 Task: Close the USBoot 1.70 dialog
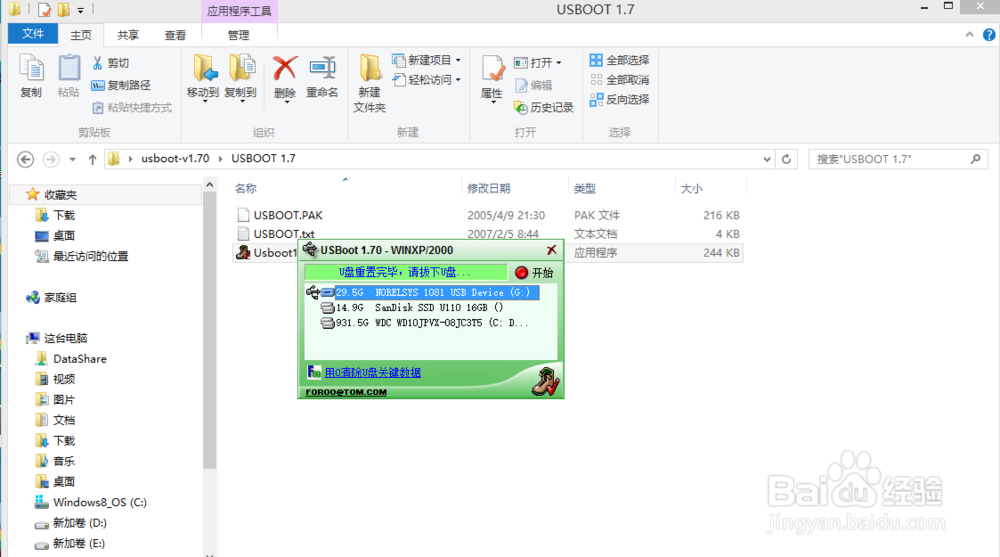(552, 249)
